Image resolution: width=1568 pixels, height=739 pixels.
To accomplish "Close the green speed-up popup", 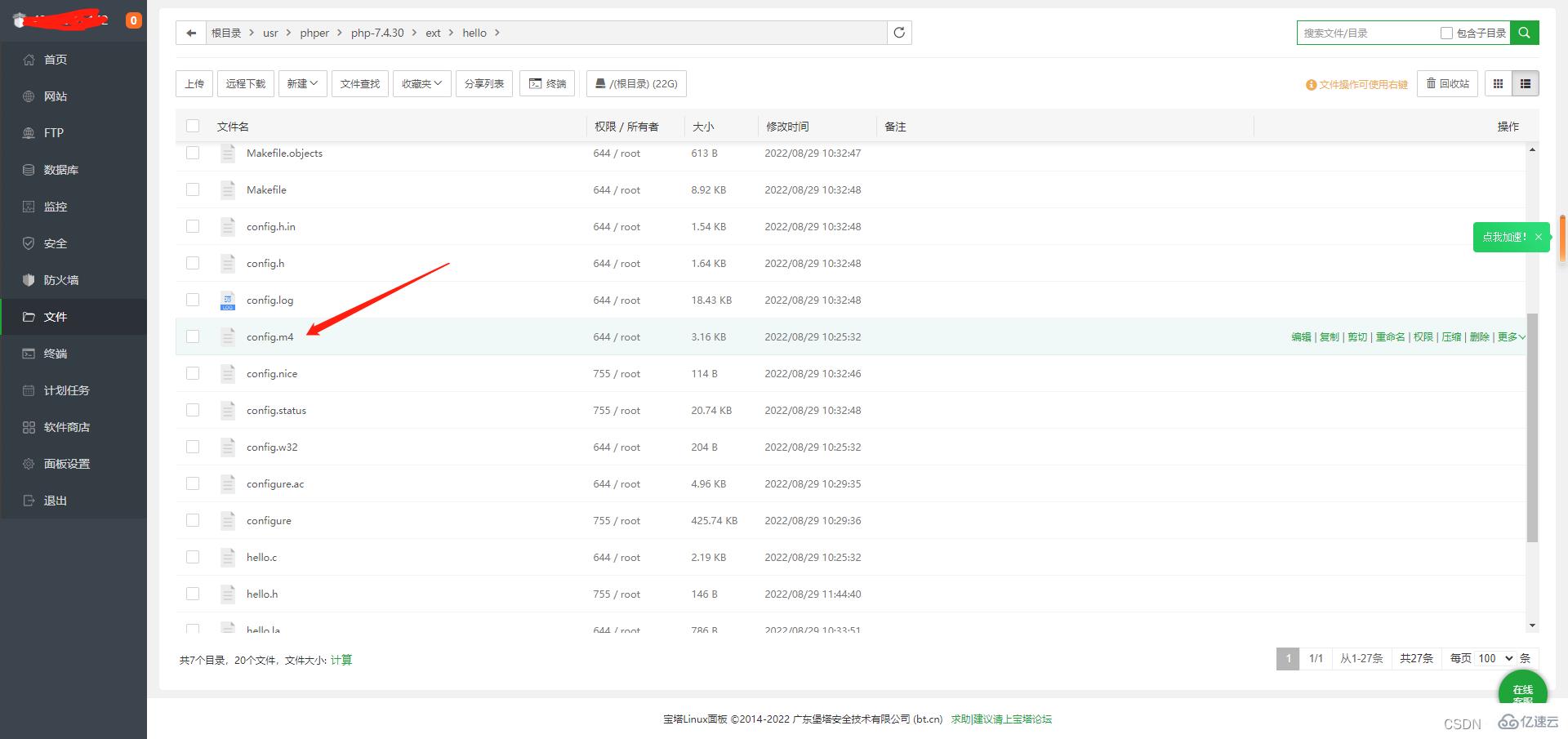I will pyautogui.click(x=1539, y=237).
